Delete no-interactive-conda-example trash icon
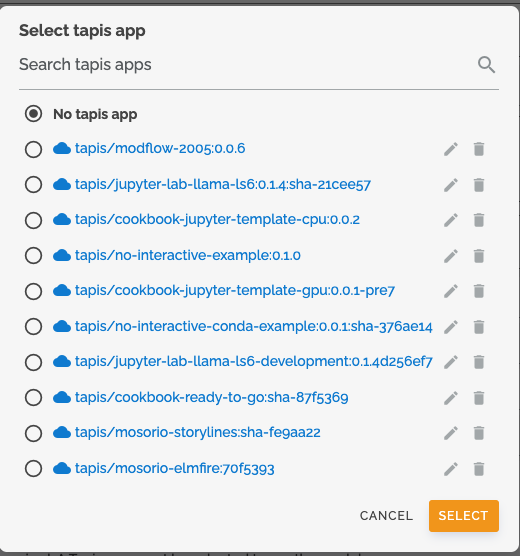 [x=479, y=327]
